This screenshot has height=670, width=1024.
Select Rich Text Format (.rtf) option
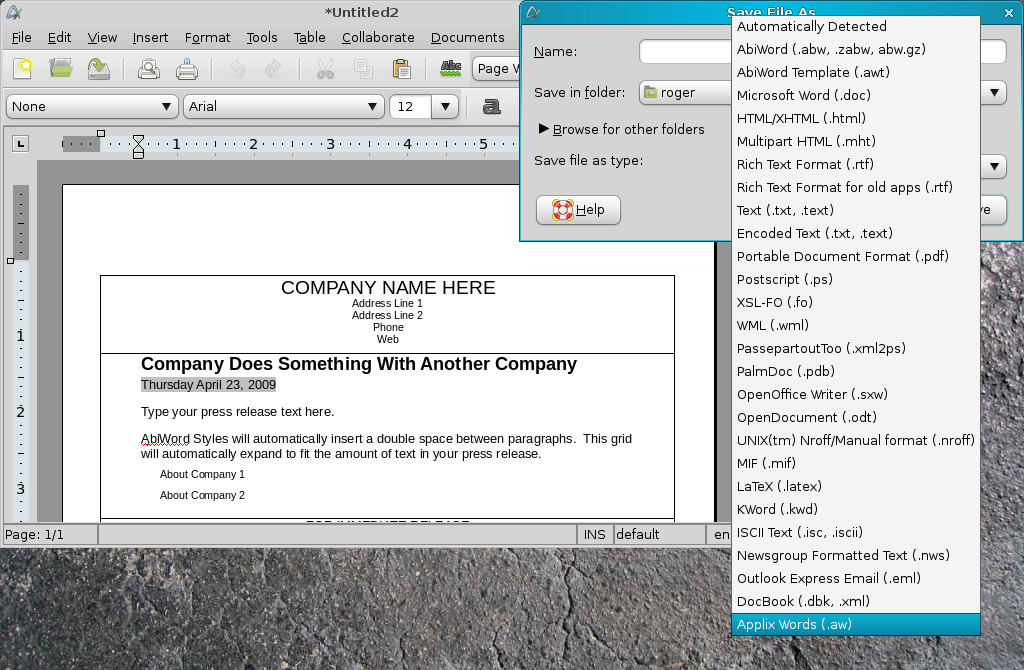coord(856,165)
